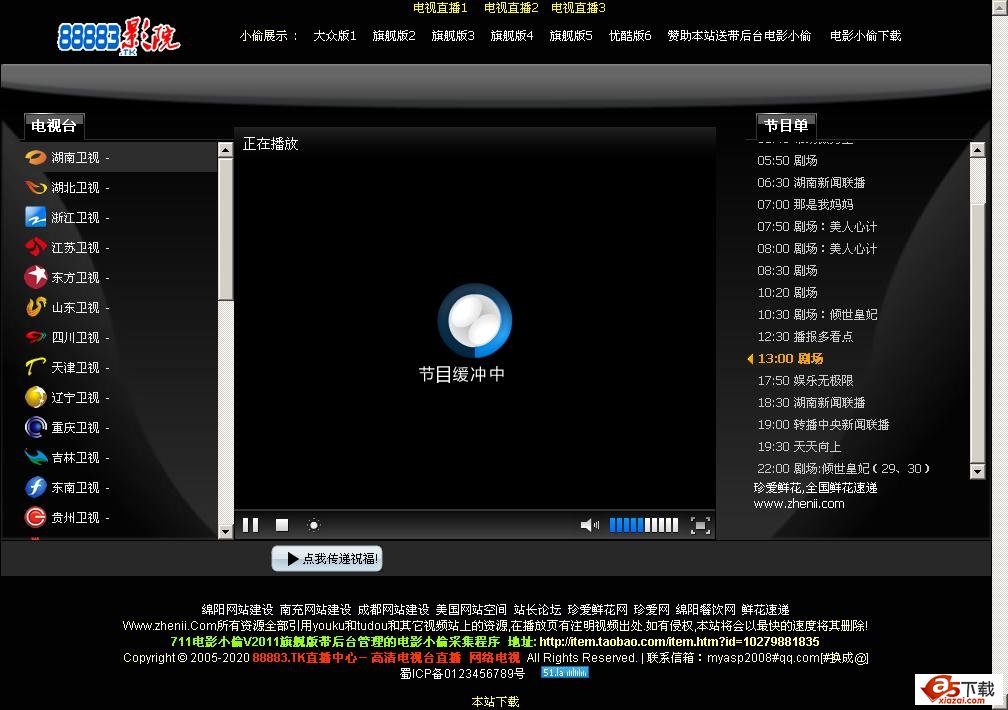Open the 绵阳餐饮网 footer link
Image resolution: width=1008 pixels, height=710 pixels.
705,609
